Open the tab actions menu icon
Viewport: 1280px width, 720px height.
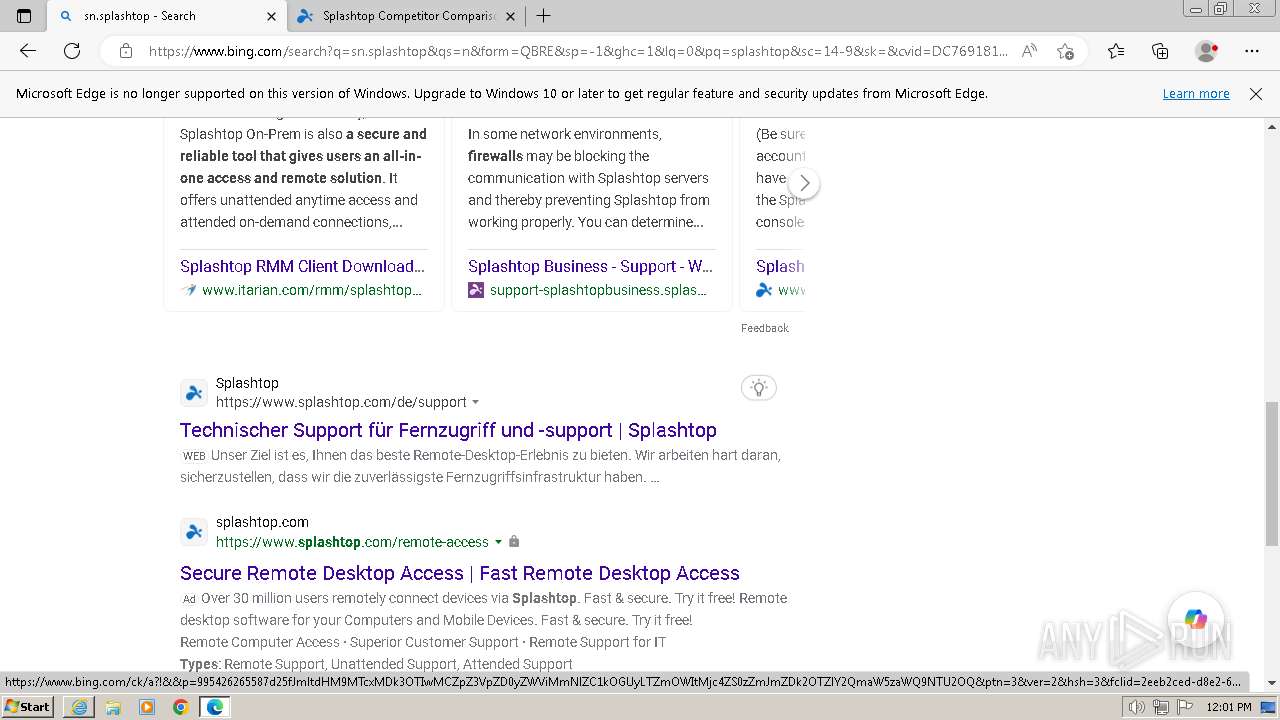24,16
